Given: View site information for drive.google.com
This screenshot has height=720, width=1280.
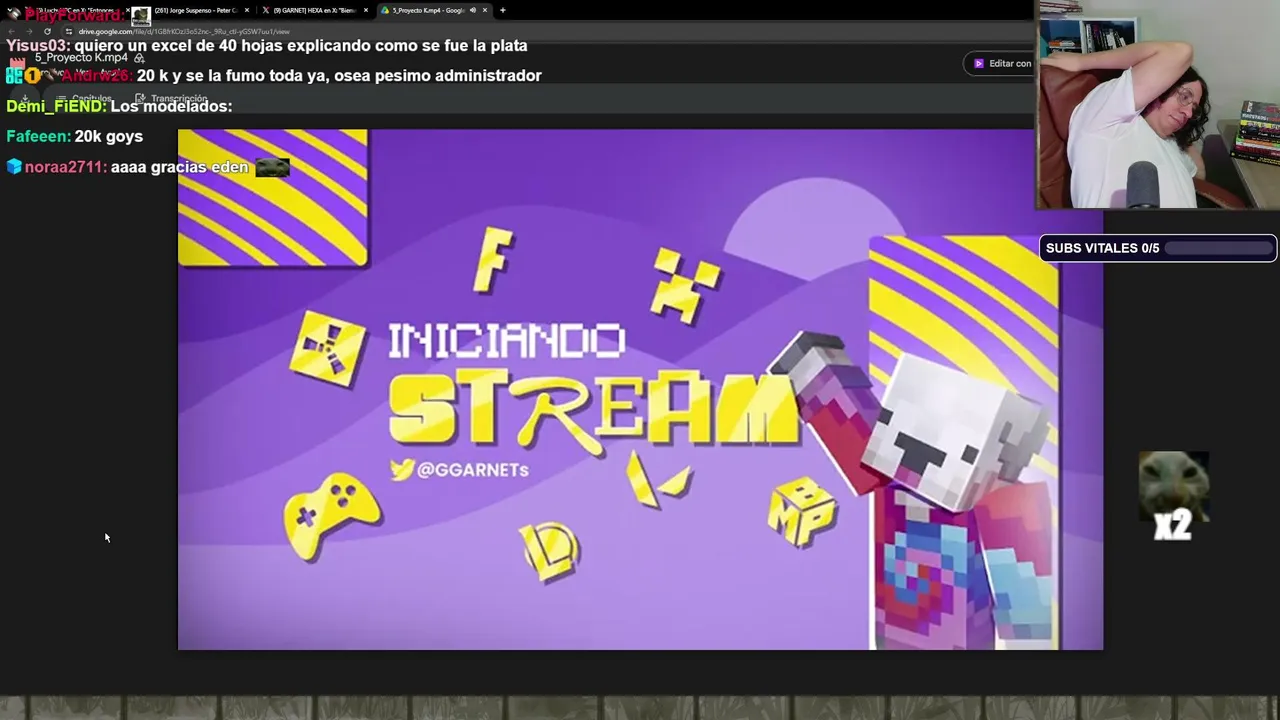Looking at the screenshot, I should pyautogui.click(x=68, y=31).
